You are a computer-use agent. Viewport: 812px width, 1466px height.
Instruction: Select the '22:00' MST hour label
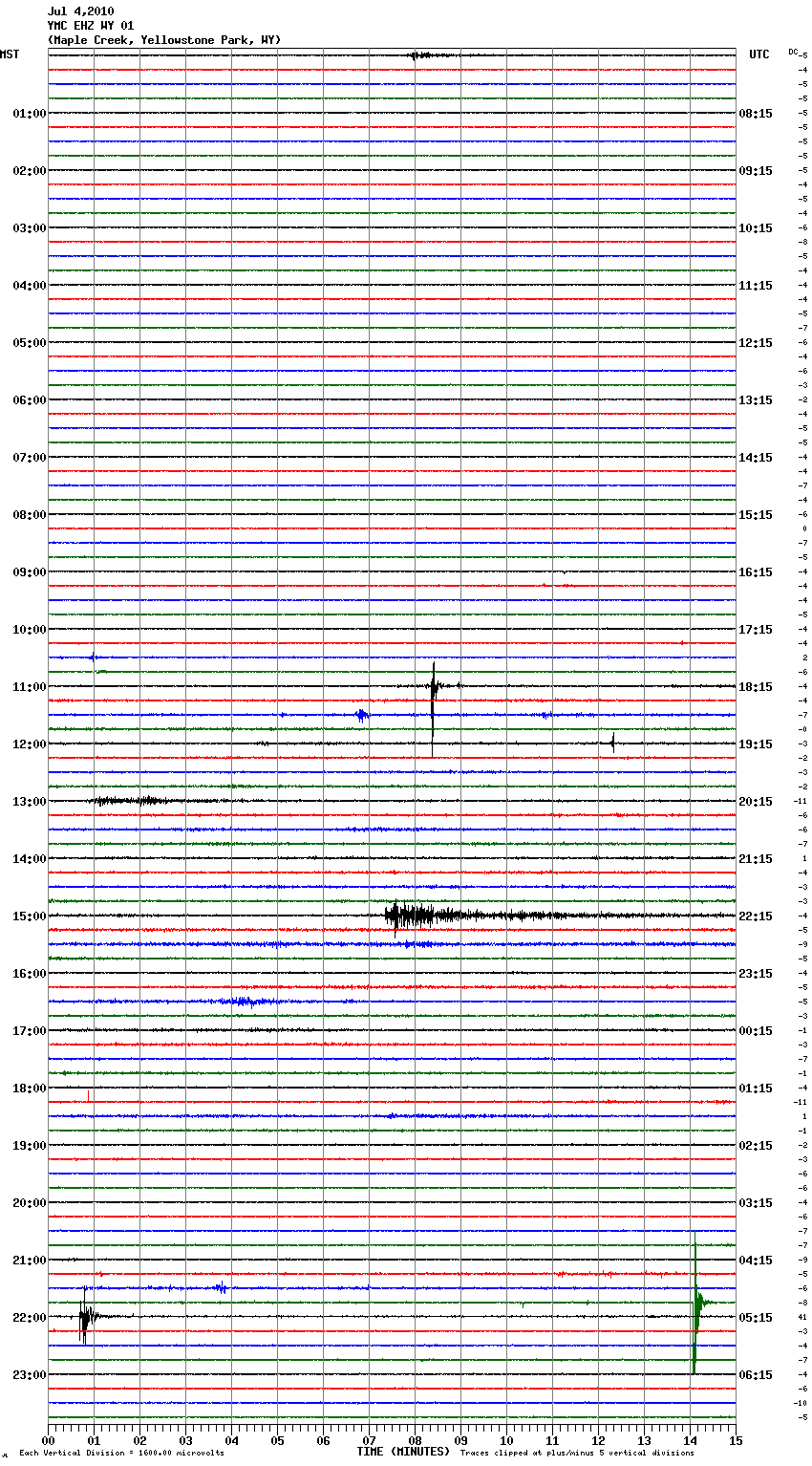coord(29,1318)
